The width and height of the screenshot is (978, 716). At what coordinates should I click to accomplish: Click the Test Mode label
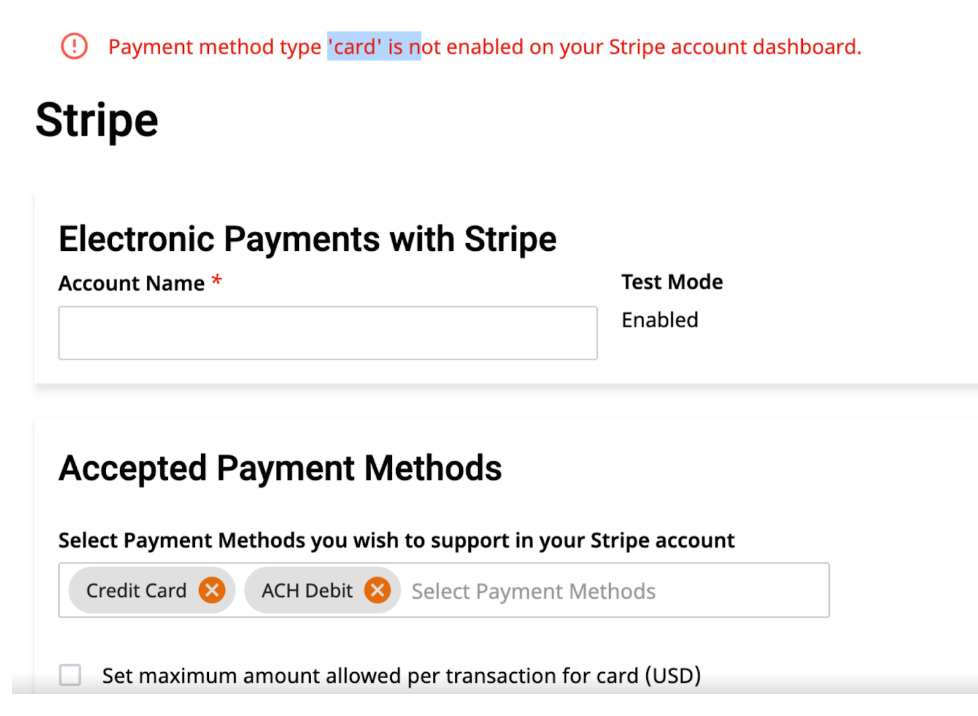672,282
